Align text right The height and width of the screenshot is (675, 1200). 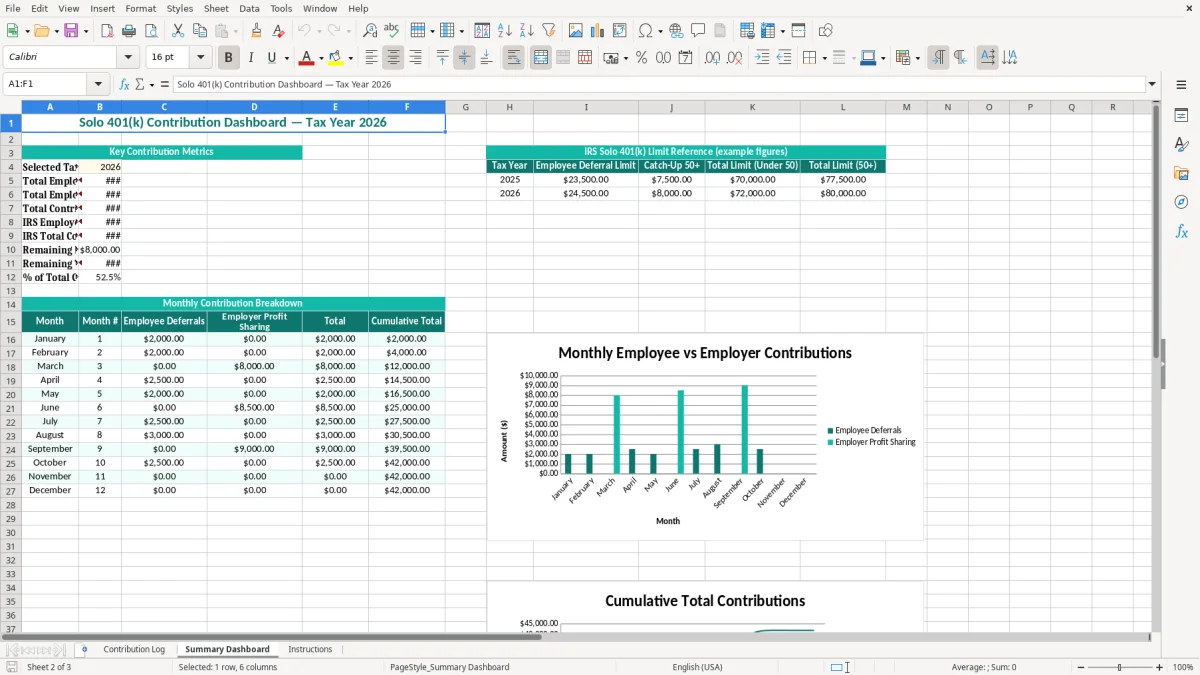[415, 58]
